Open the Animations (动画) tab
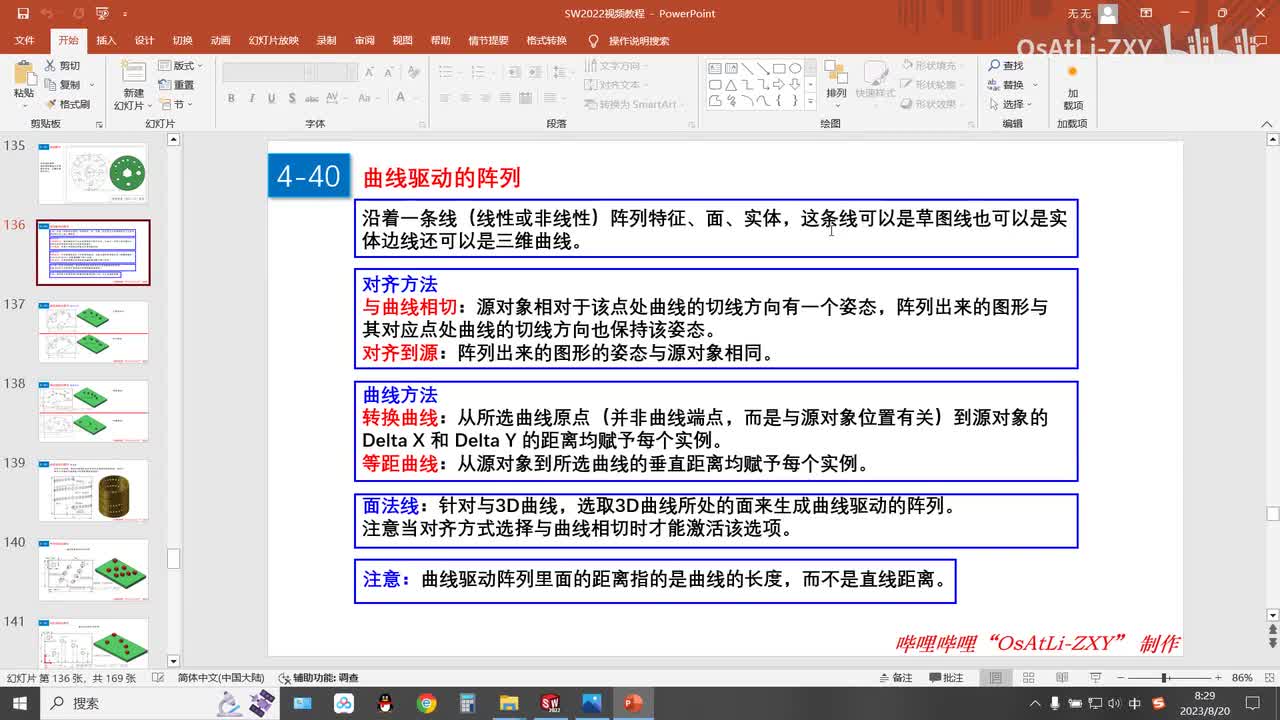Screen dimensions: 1280x720 [220, 41]
